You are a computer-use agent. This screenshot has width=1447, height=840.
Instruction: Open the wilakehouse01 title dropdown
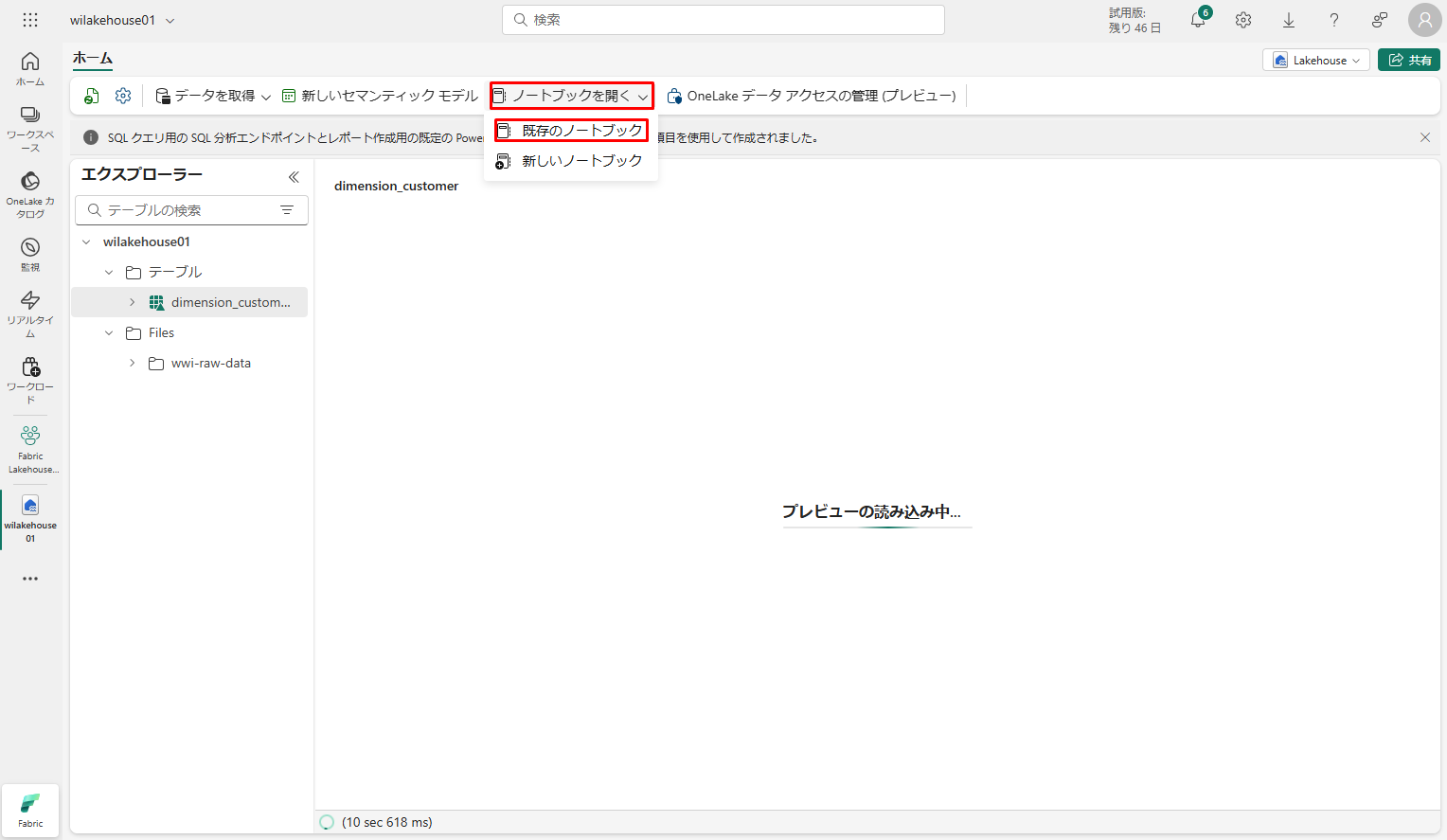coord(122,20)
